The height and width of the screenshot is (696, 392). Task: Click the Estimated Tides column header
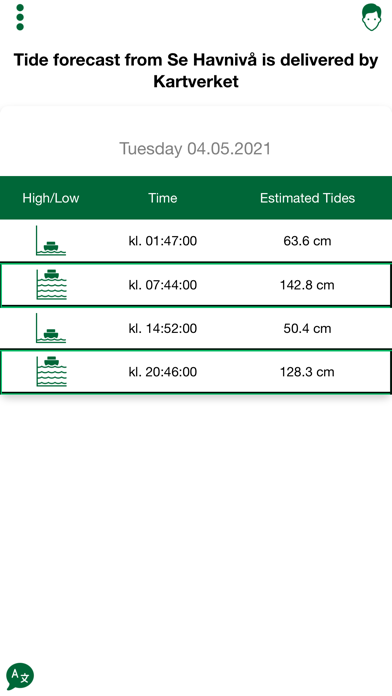307,198
